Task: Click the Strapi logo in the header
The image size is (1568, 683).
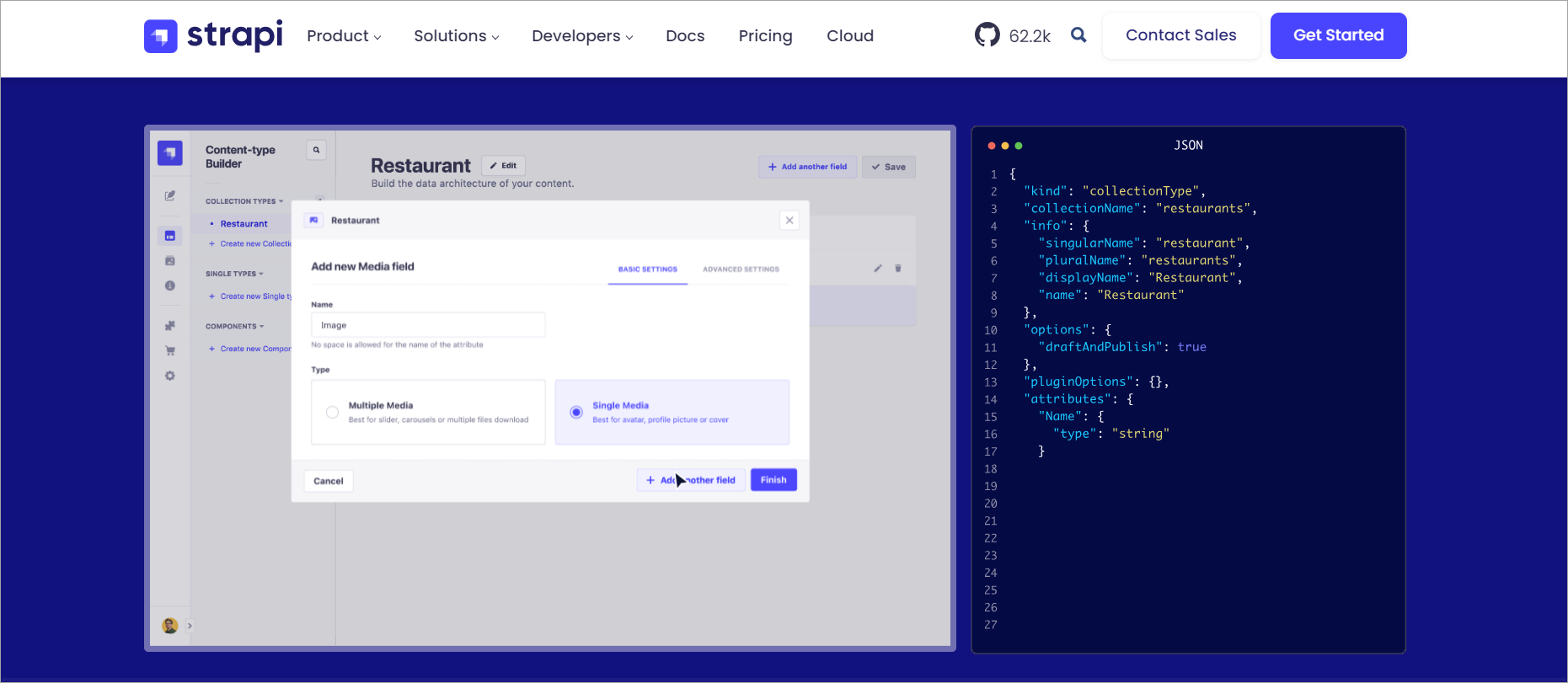Action: [213, 35]
